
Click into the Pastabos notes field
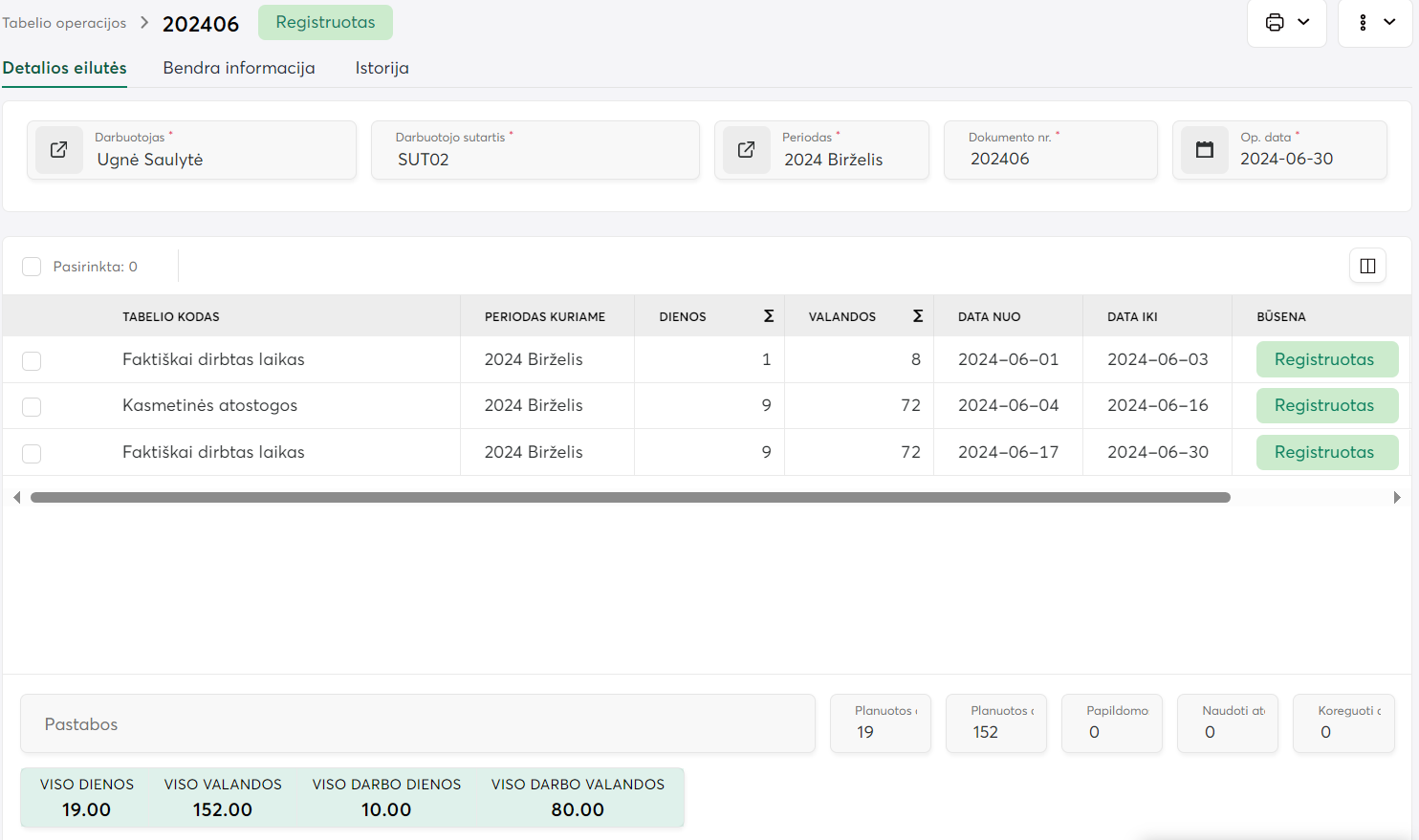coord(418,724)
